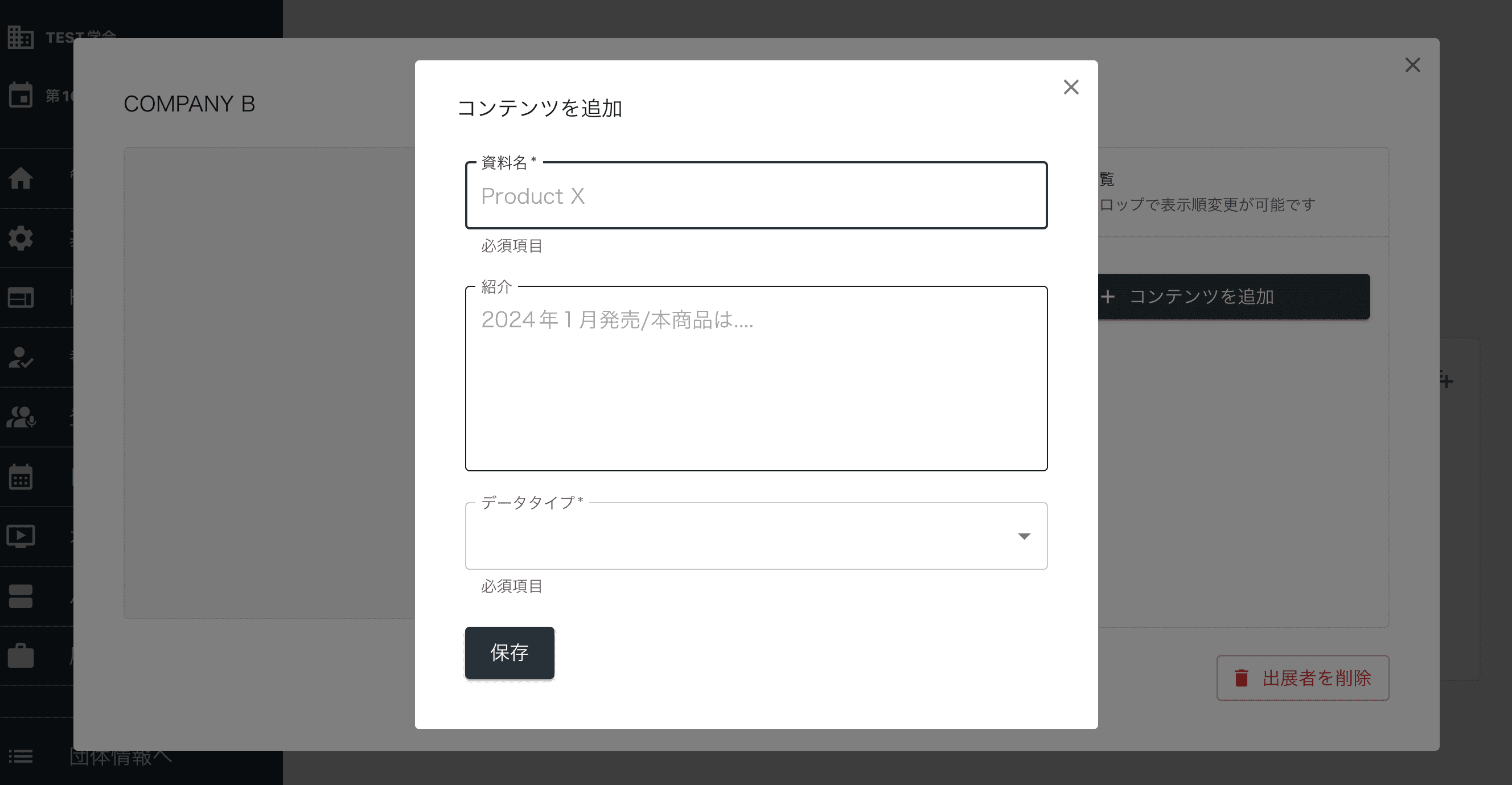Click the COMPANY B heading
Screen dimensions: 1512x785
[189, 104]
